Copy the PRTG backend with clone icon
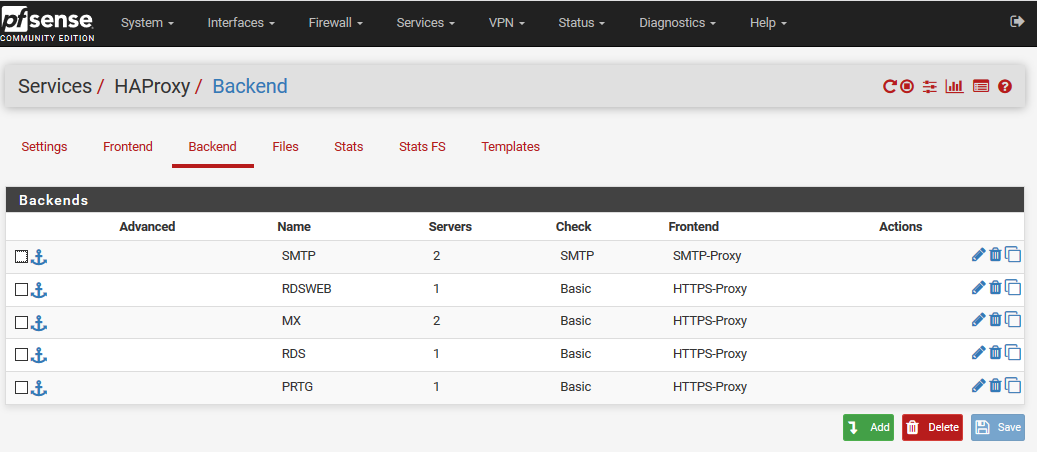This screenshot has width=1037, height=452. coord(1013,385)
